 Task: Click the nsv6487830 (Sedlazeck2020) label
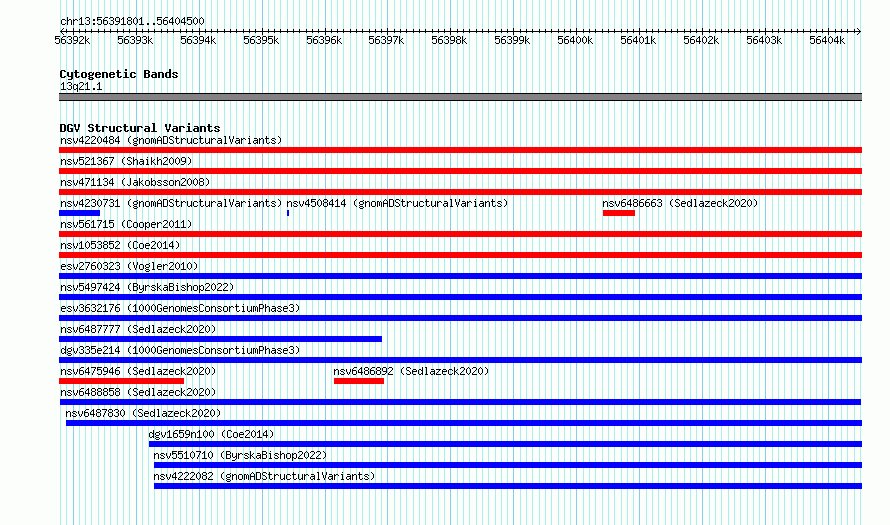(143, 413)
